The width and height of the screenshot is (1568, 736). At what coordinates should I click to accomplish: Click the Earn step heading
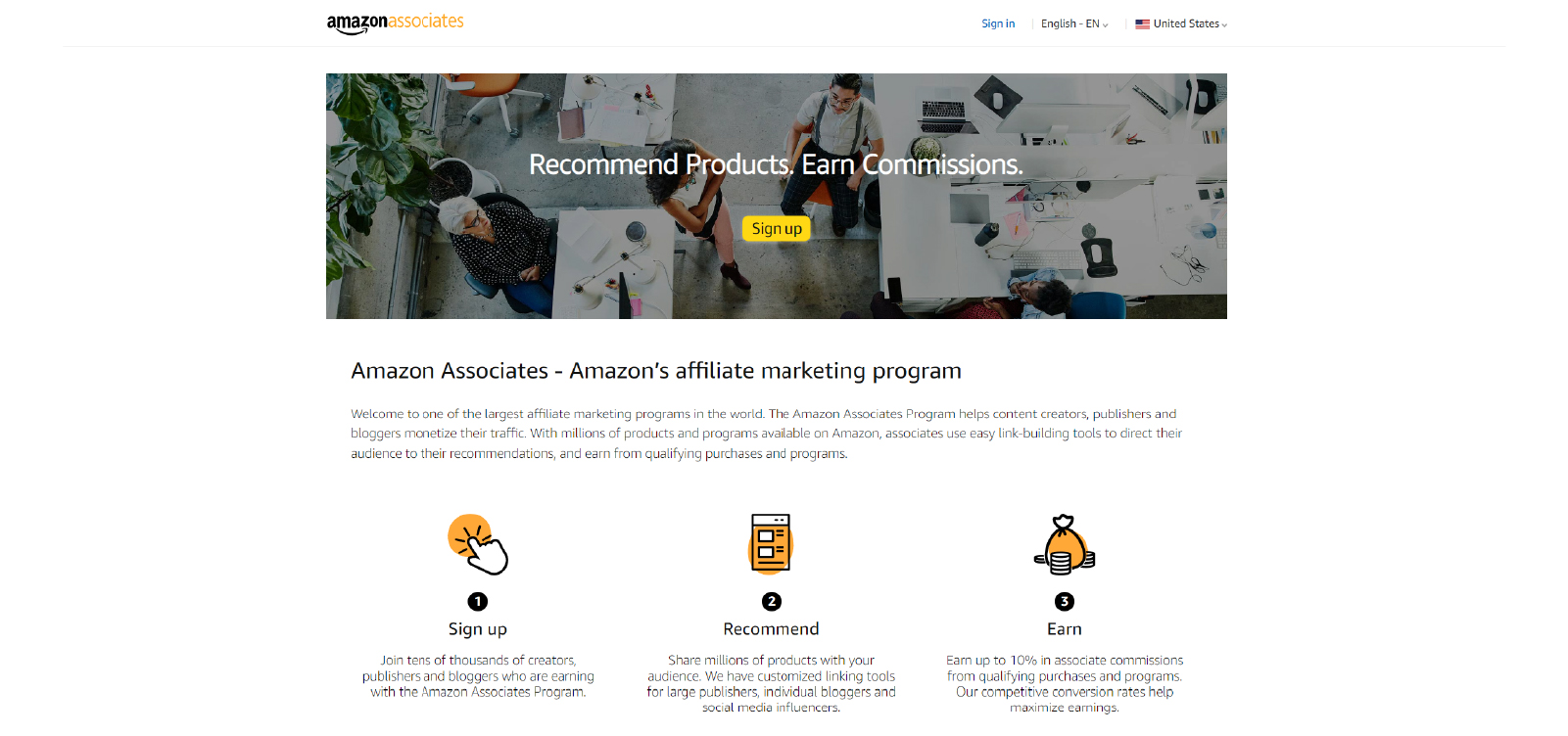1065,629
